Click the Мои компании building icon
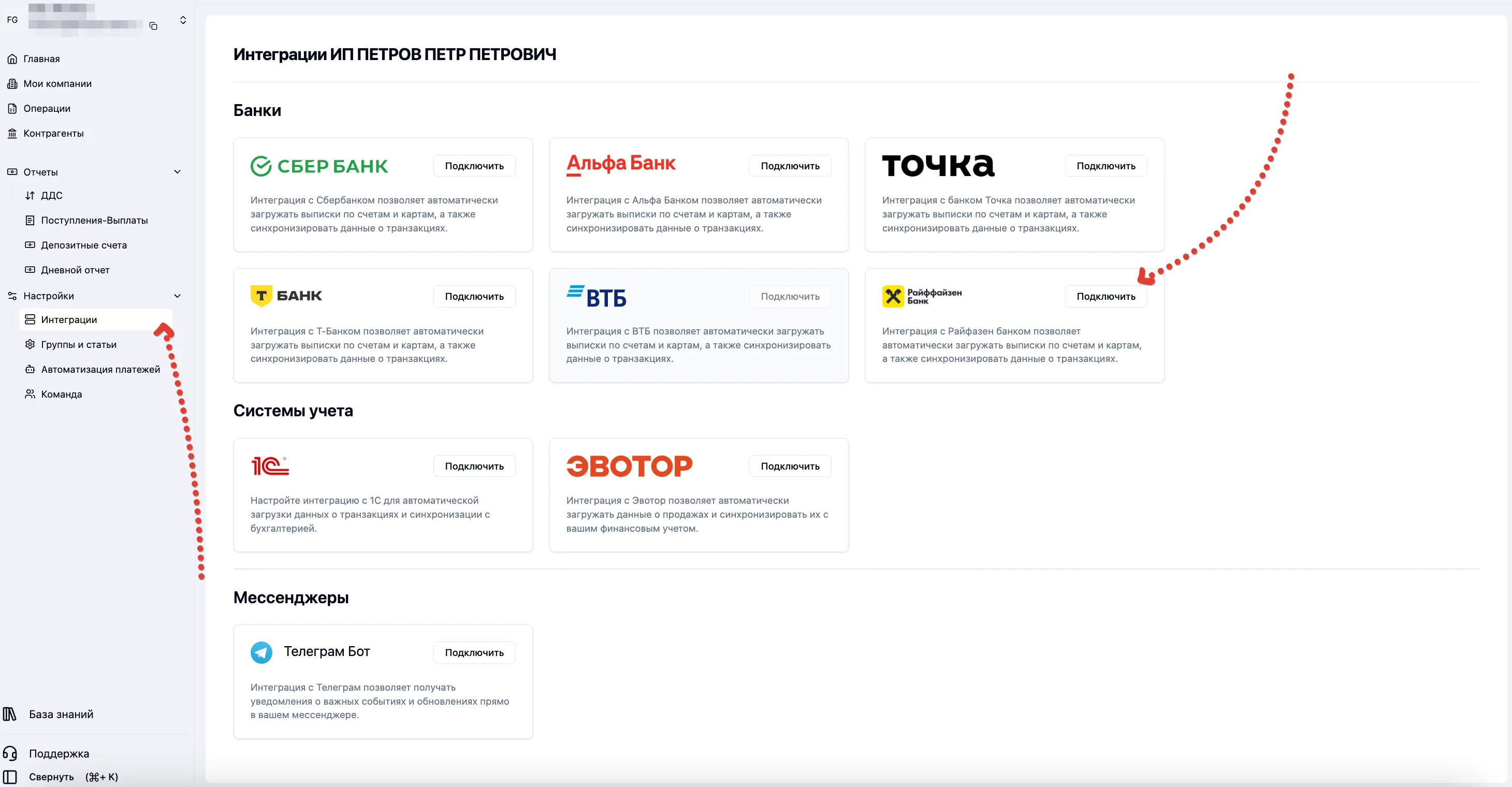 [x=12, y=83]
